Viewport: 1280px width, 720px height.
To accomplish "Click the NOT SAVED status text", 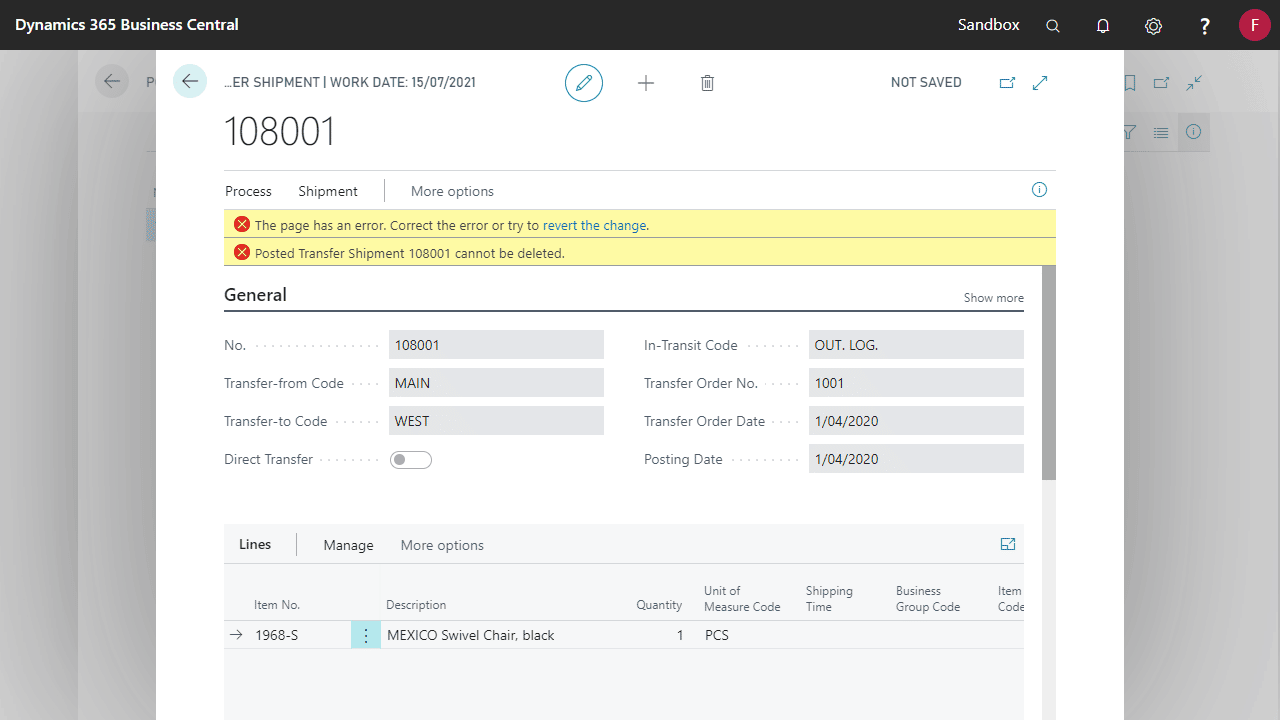I will click(926, 83).
